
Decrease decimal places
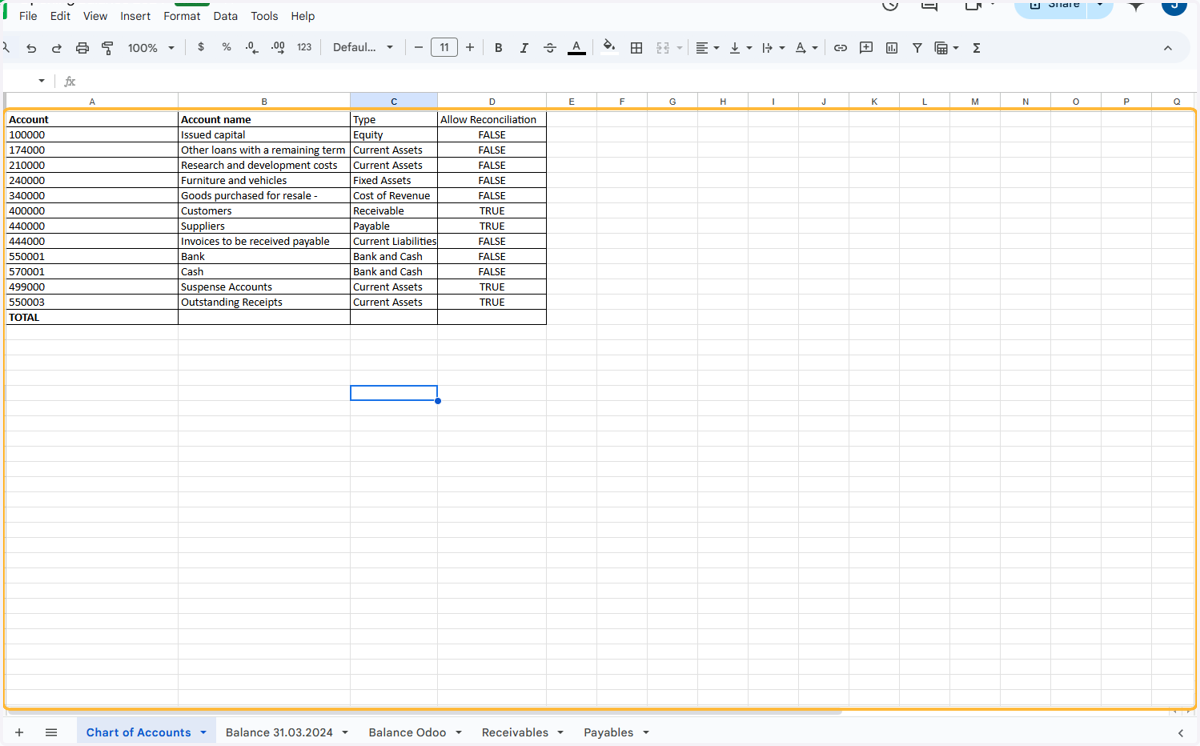pos(252,47)
